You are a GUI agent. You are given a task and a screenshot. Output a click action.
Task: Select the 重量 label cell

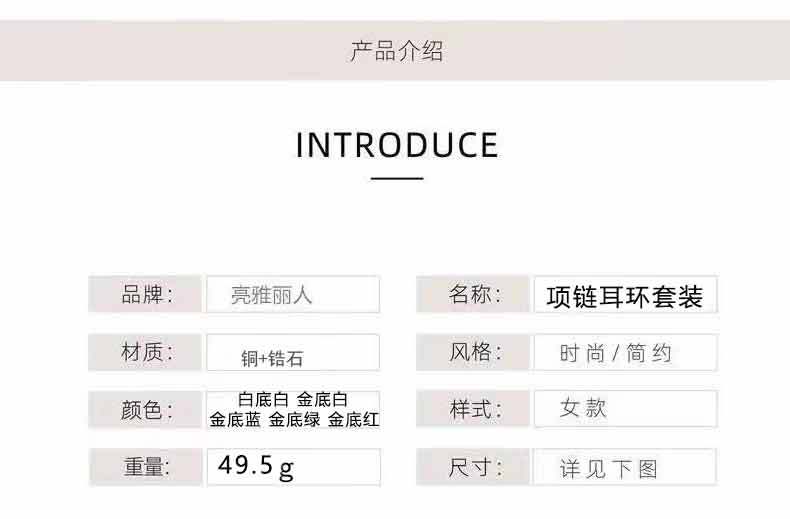pos(147,466)
